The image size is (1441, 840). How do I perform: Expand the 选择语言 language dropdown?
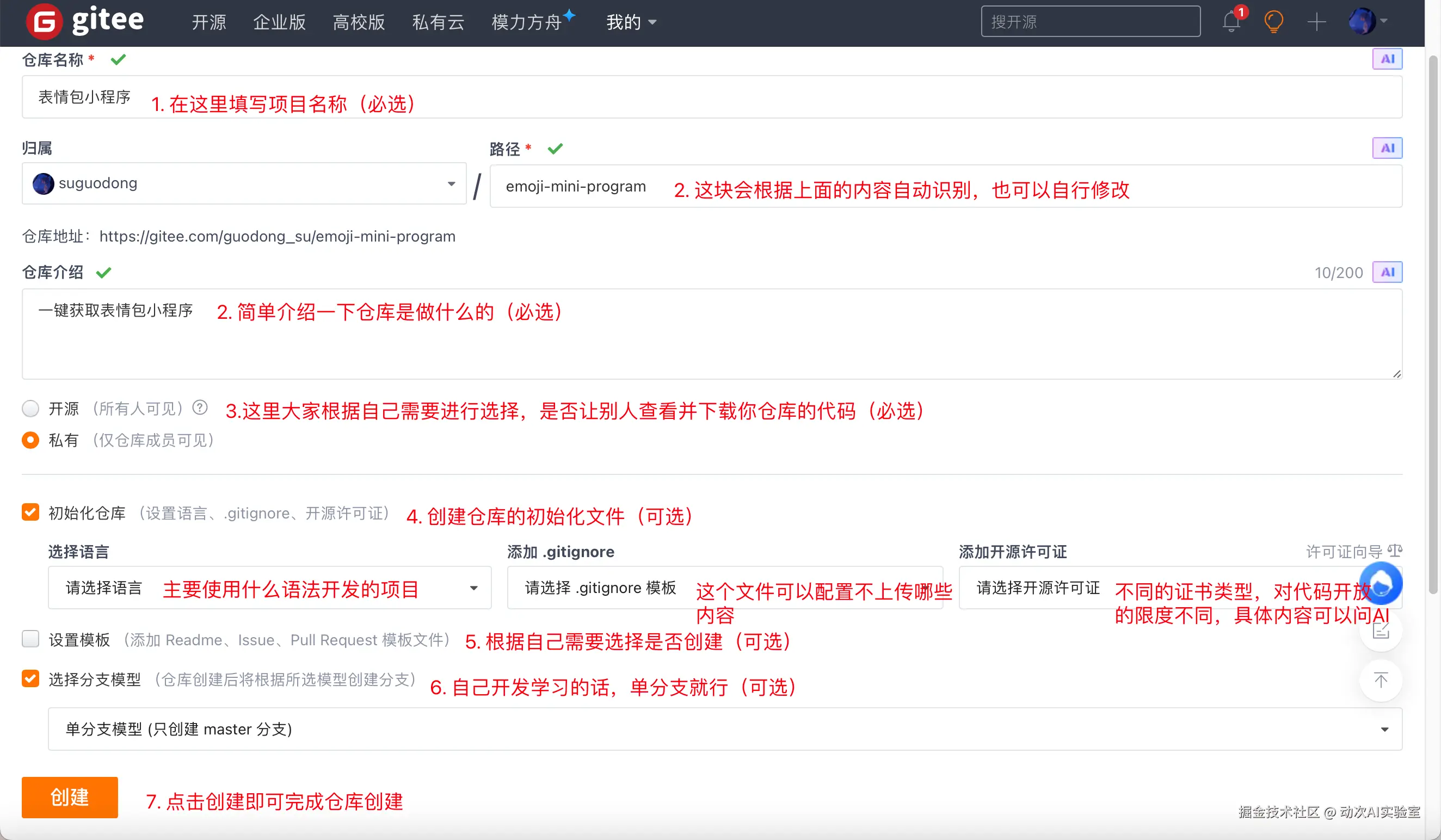[269, 588]
